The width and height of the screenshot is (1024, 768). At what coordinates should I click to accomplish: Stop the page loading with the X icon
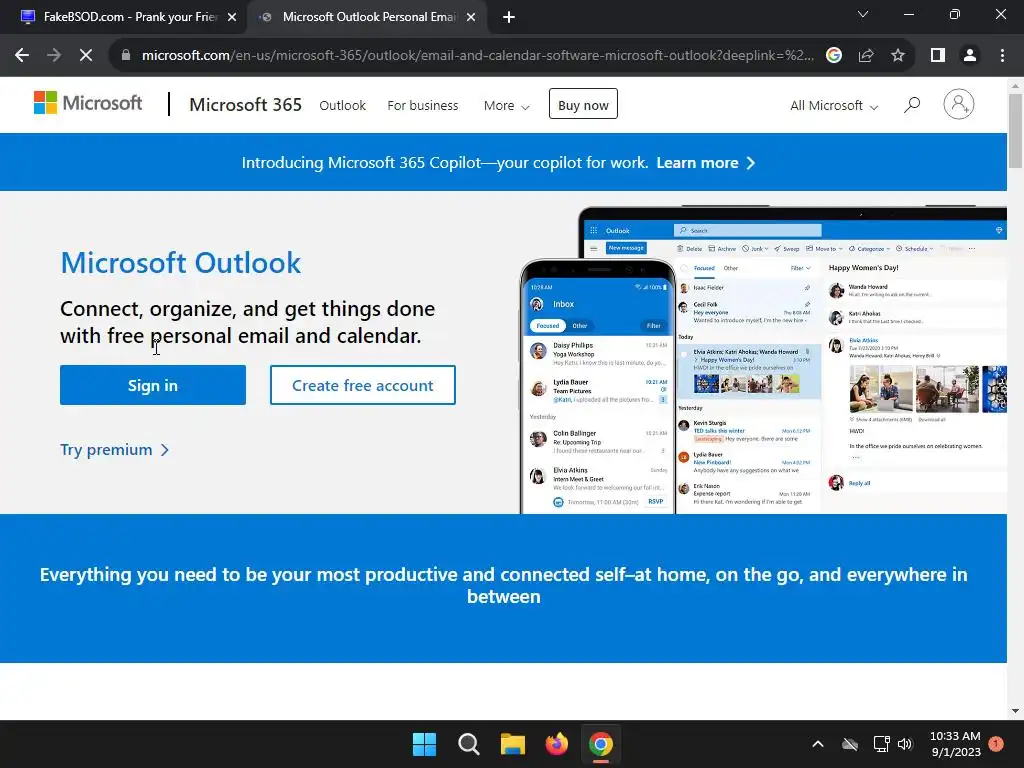pyautogui.click(x=86, y=56)
